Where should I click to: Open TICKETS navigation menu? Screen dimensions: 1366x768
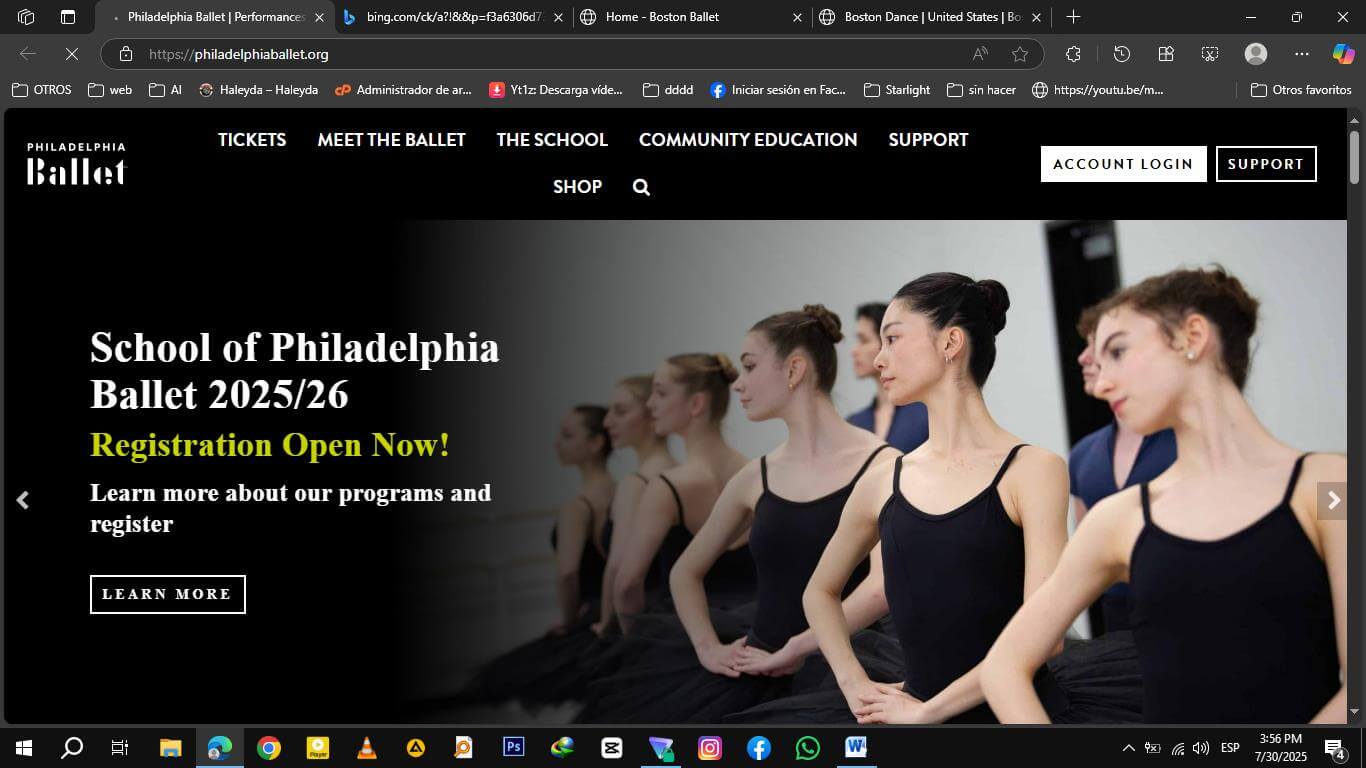(x=252, y=140)
